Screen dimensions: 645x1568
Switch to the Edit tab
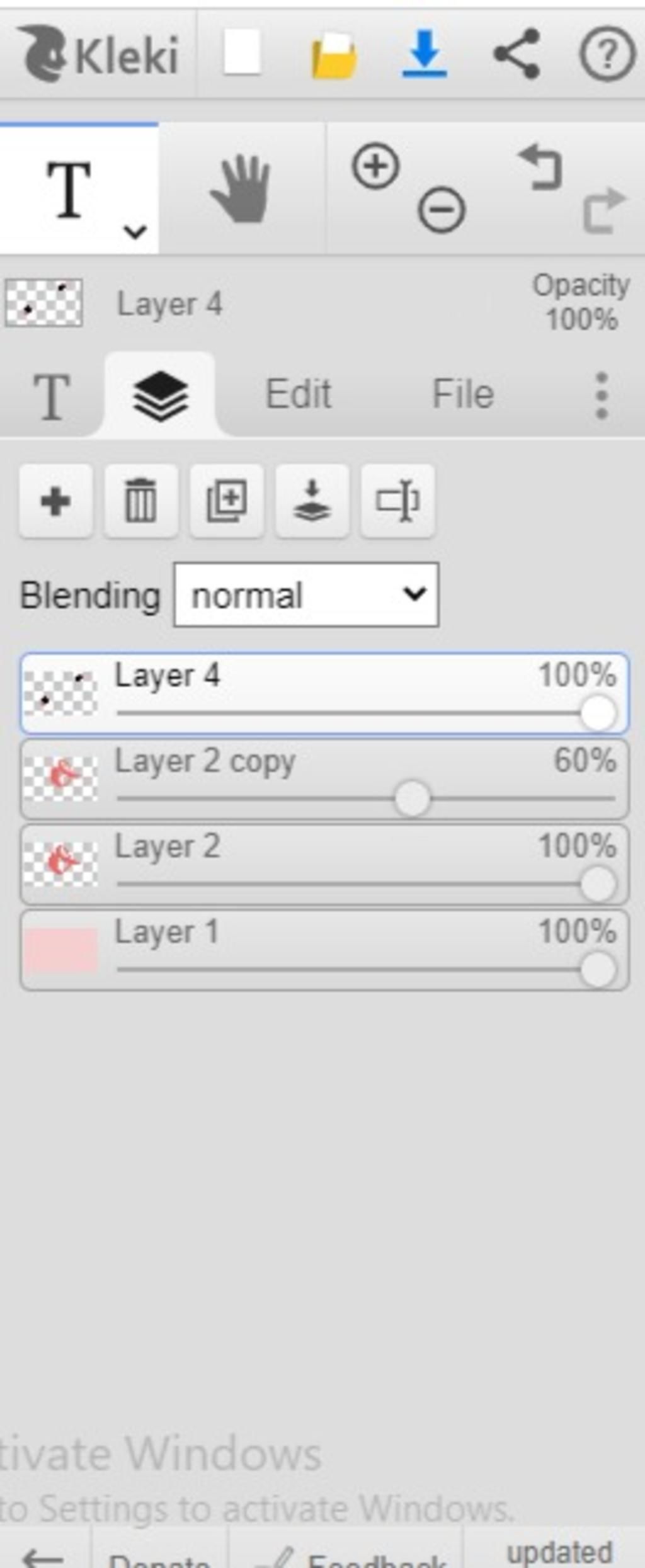pyautogui.click(x=299, y=394)
